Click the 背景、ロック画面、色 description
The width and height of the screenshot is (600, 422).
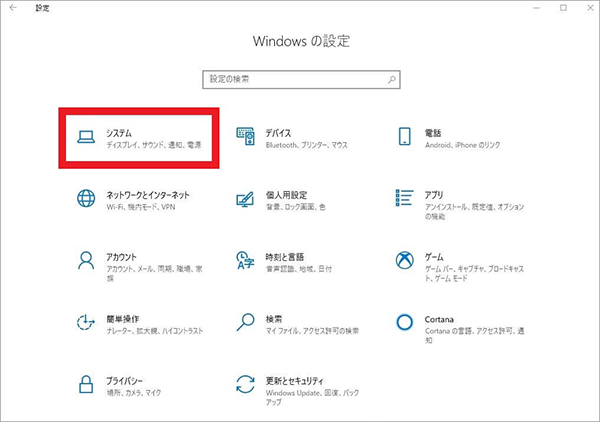click(295, 207)
